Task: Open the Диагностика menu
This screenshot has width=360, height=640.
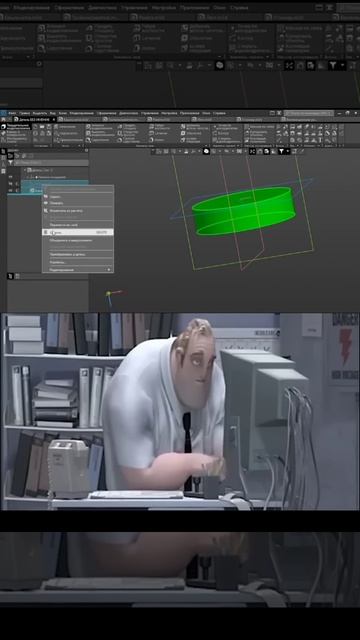Action: pos(129,113)
